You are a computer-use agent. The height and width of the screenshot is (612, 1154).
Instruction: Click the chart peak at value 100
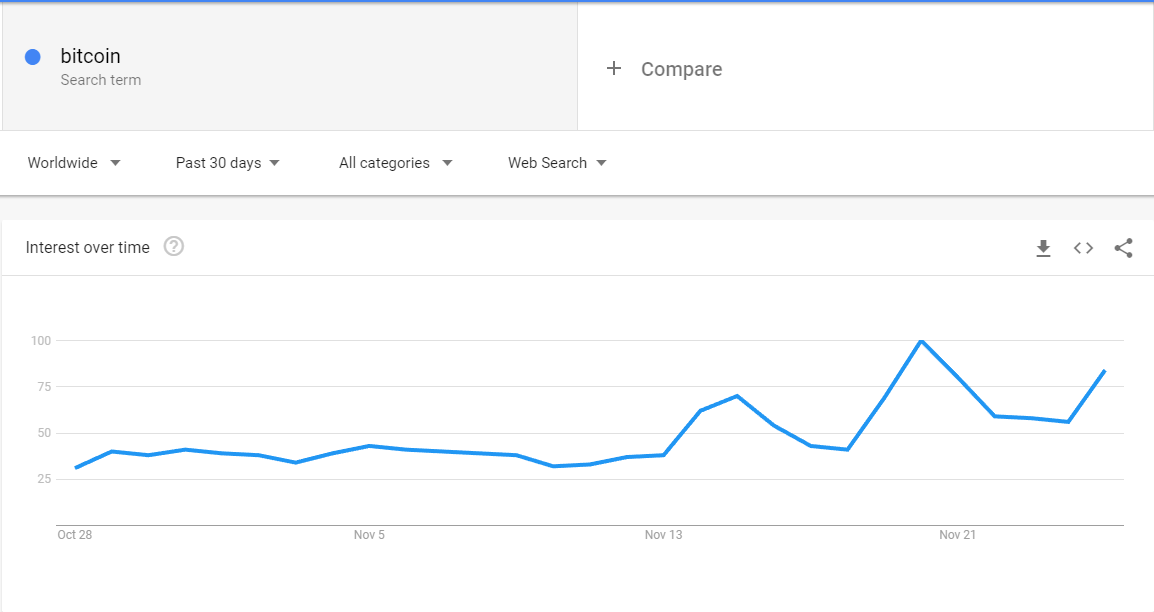[x=921, y=341]
